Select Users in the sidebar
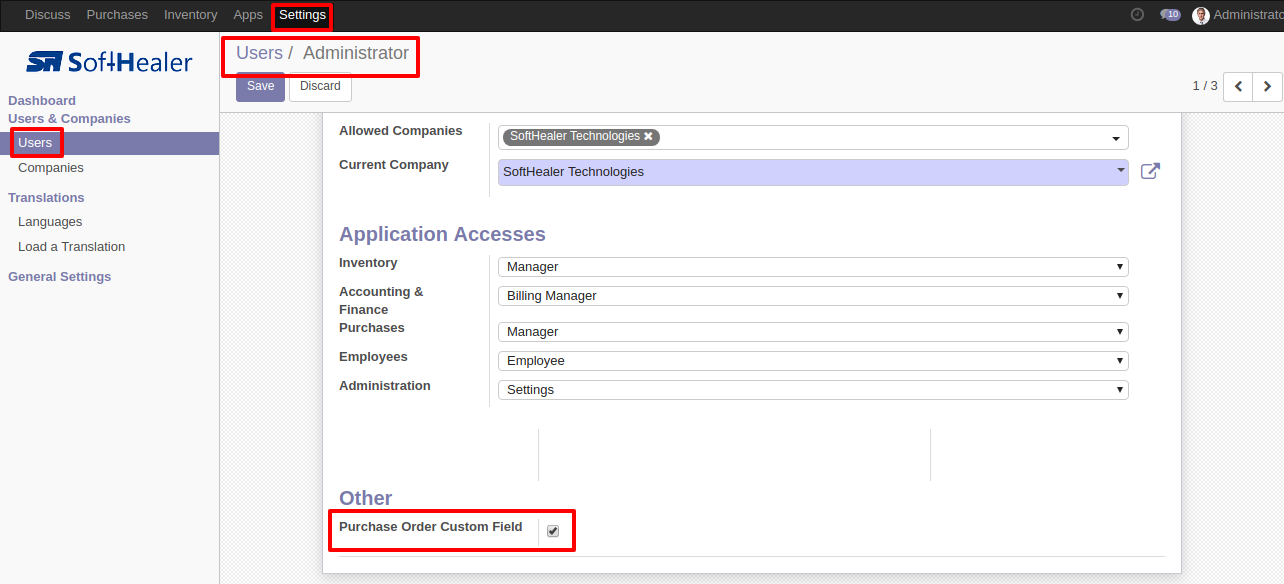Viewport: 1284px width, 584px height. click(109, 143)
